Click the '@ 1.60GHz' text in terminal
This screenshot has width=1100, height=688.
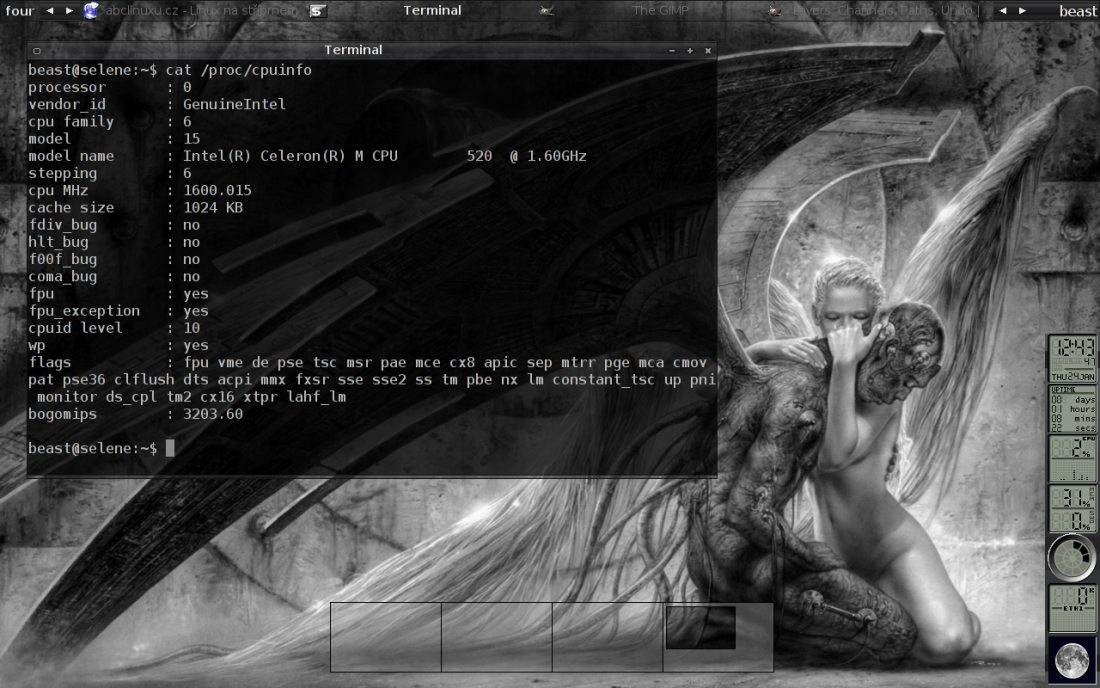point(548,156)
